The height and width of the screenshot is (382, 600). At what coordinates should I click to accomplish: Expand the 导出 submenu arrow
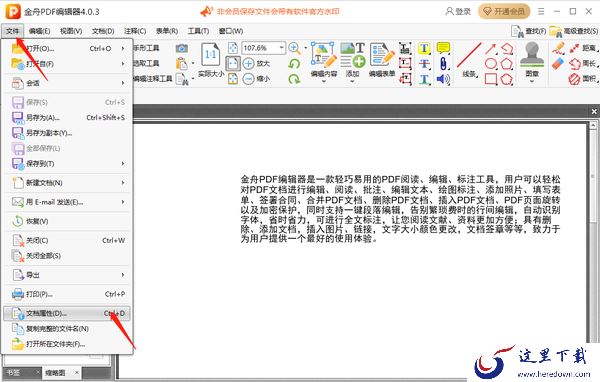(123, 275)
